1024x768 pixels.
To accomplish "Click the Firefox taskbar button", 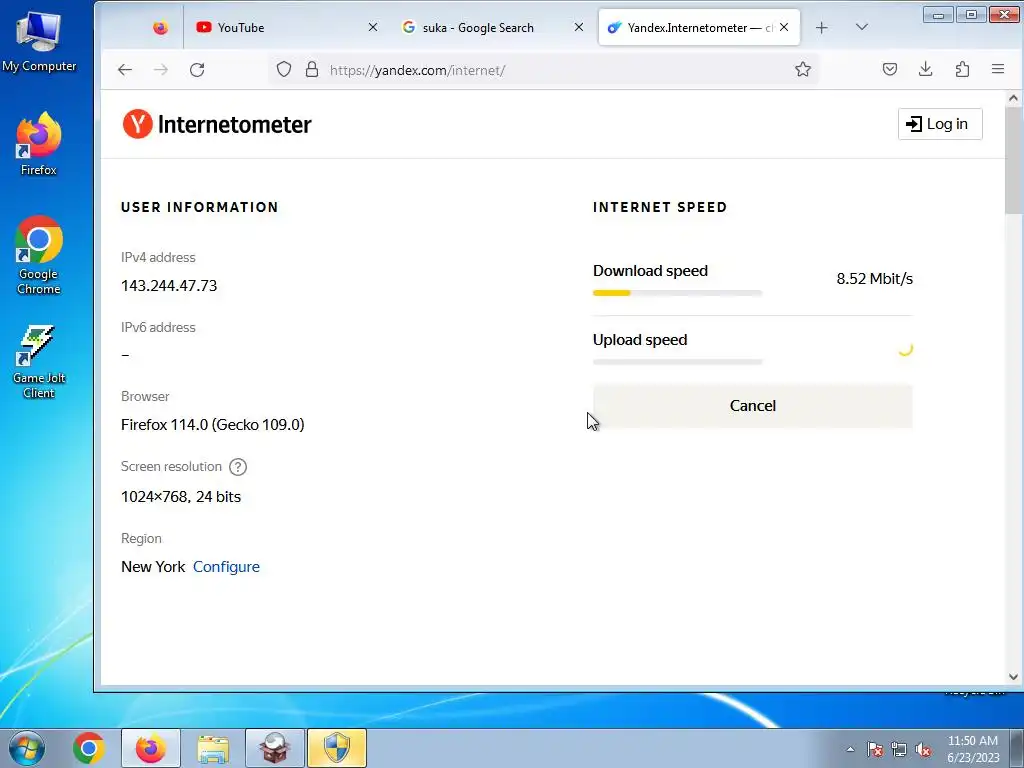I will tap(151, 748).
